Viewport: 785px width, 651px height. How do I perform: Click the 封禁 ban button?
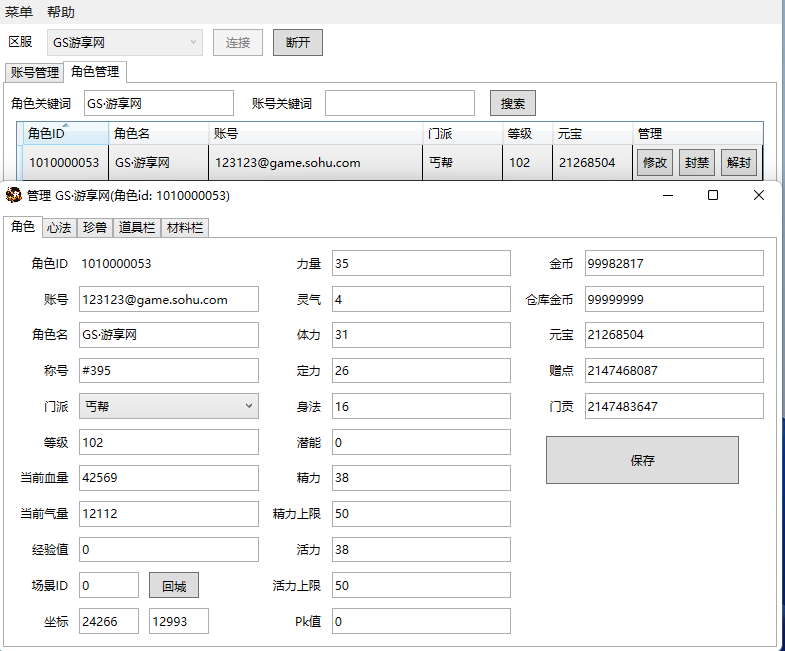coord(696,163)
